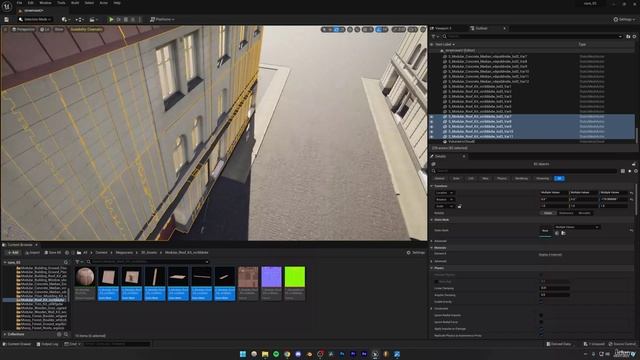Open the Blueprints toolbar dropdown icon

coord(79,19)
